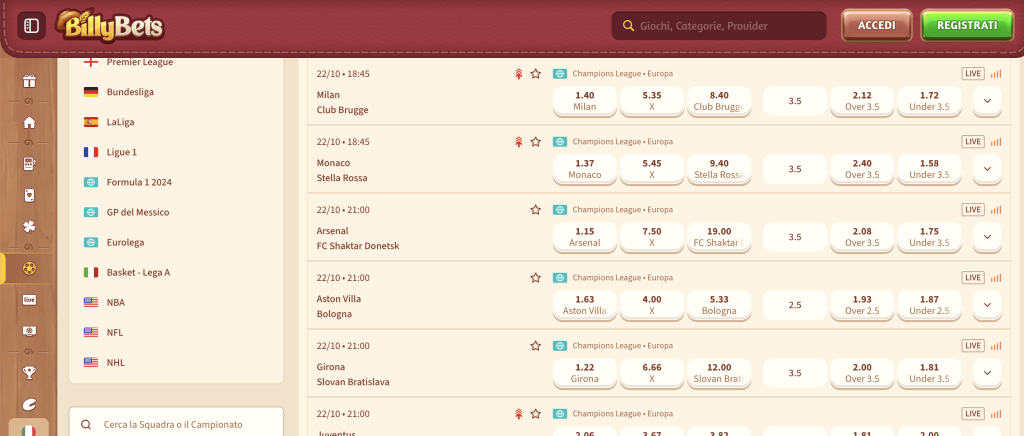
Task: Bet on Stella Rossa at 9.40
Action: (719, 168)
